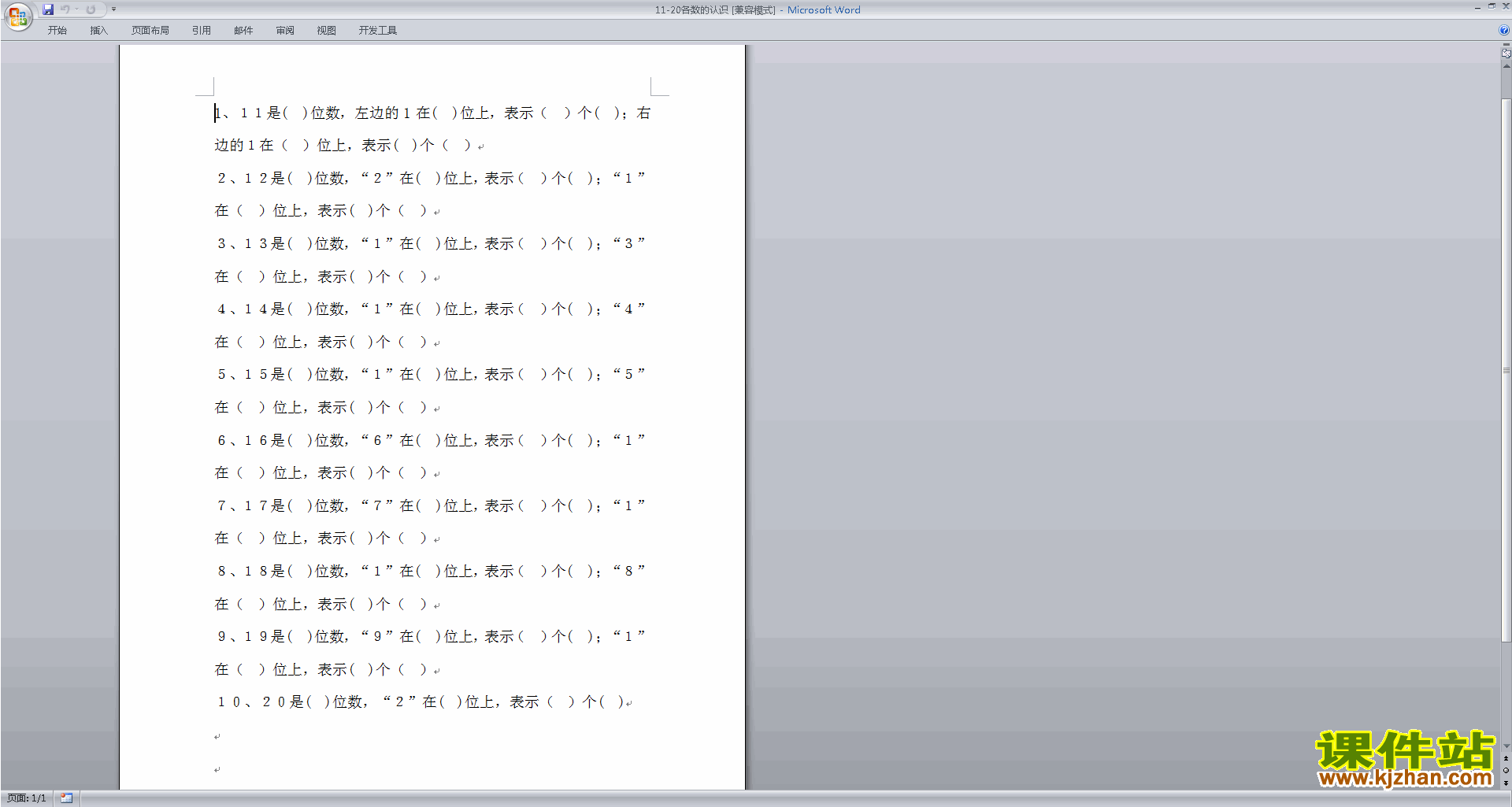Select the 开发工具 tab

point(378,31)
